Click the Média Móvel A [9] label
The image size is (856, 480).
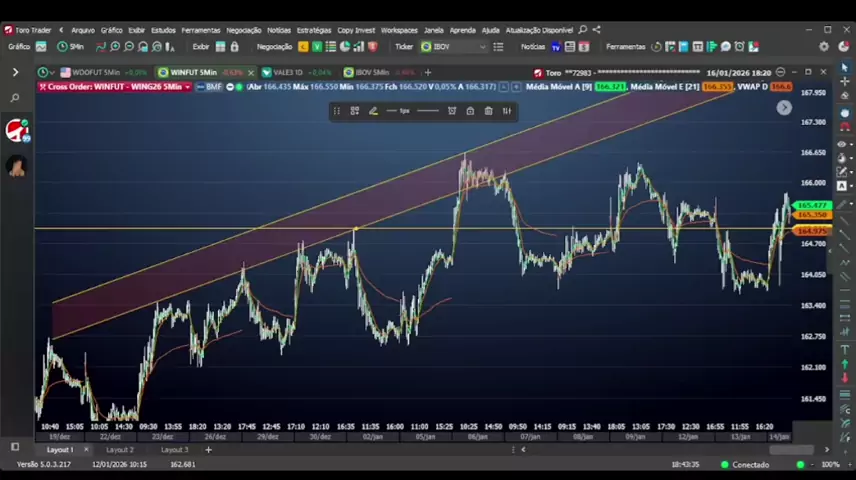click(560, 87)
